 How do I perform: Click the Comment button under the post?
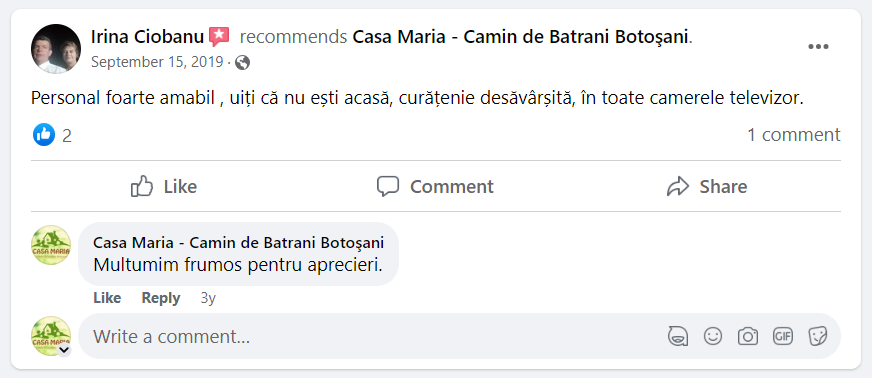[x=435, y=186]
